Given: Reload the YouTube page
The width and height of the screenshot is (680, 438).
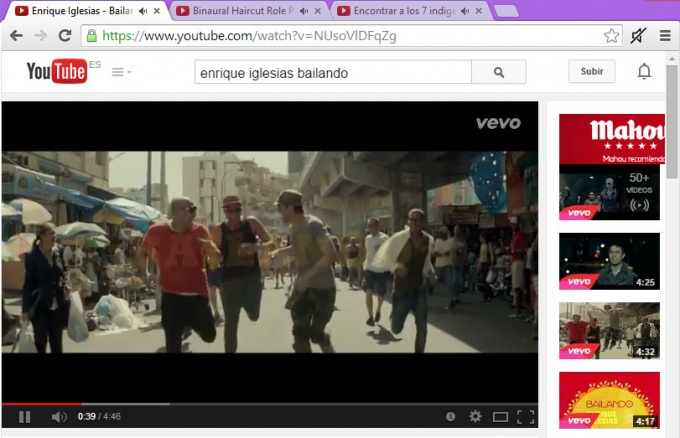Looking at the screenshot, I should tap(65, 36).
